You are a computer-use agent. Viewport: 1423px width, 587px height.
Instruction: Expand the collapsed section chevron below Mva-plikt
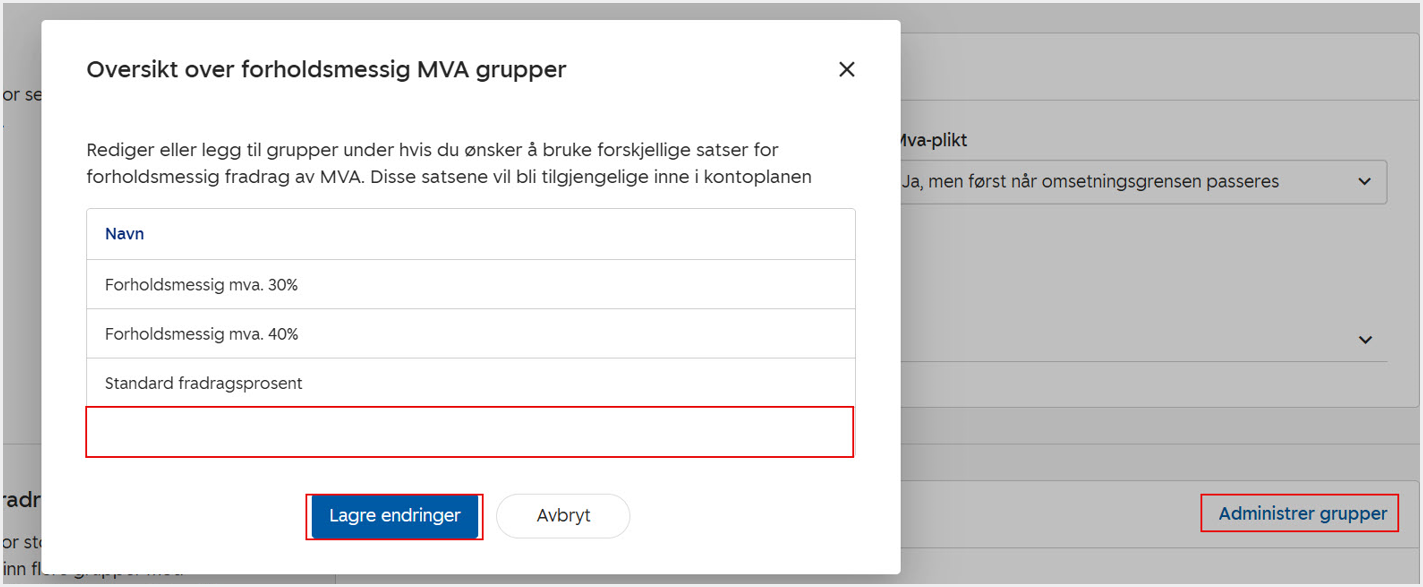(1365, 340)
